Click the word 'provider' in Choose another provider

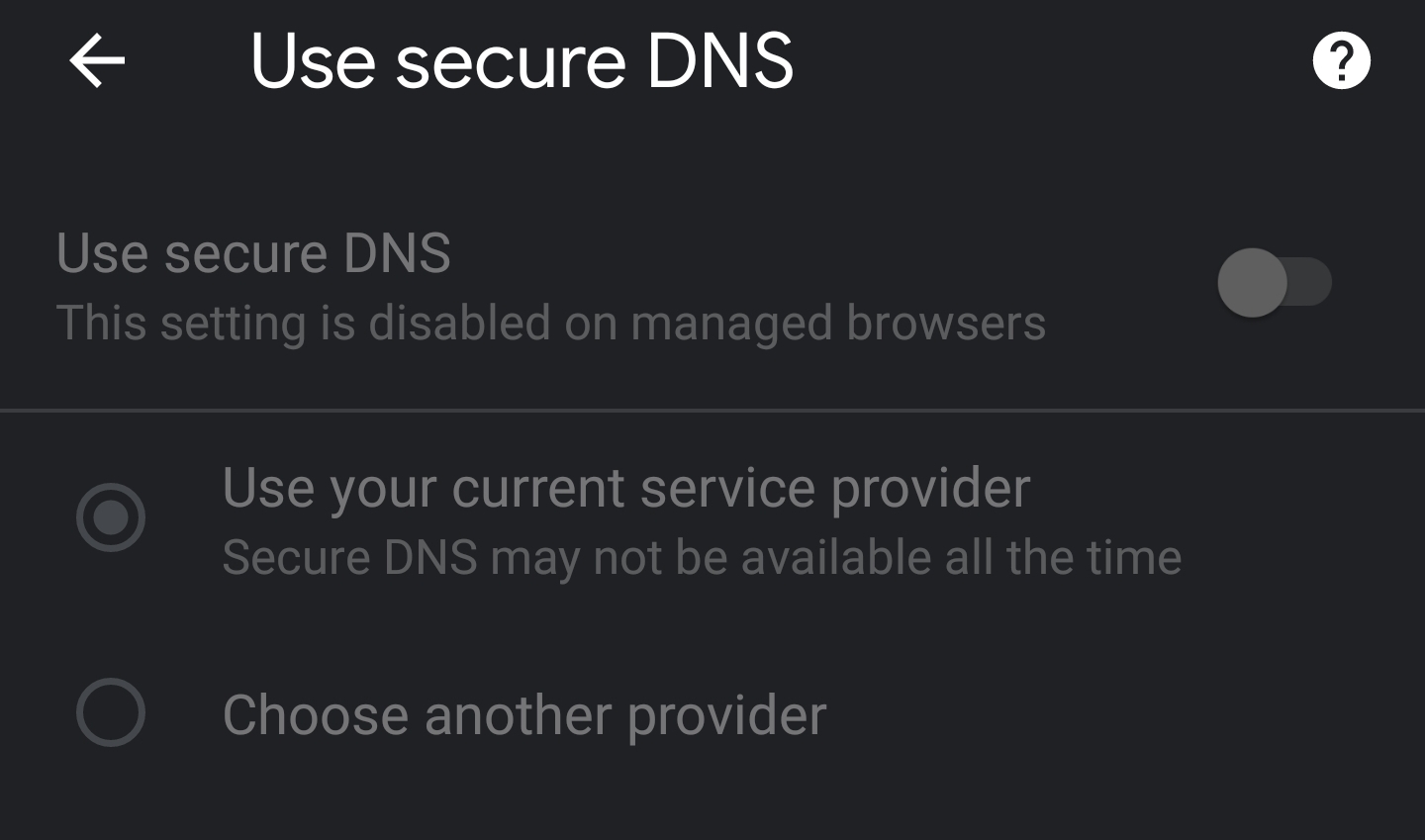(x=726, y=715)
